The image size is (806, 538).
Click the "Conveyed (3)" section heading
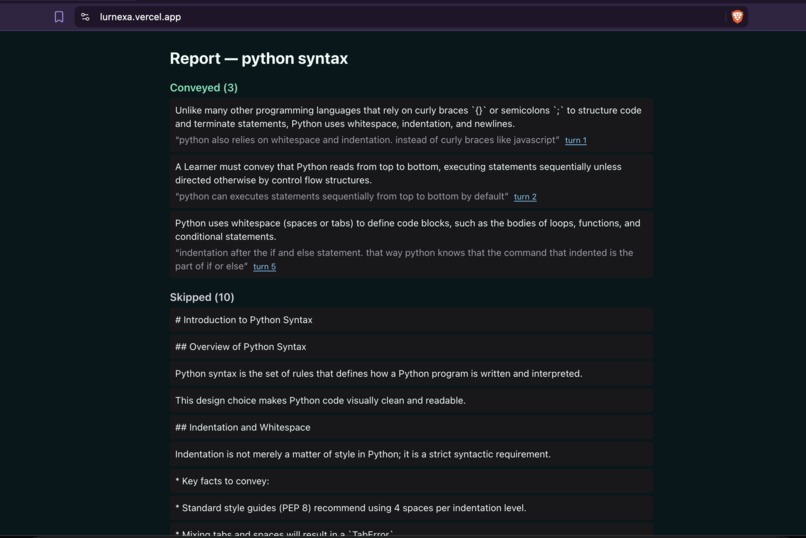click(204, 88)
